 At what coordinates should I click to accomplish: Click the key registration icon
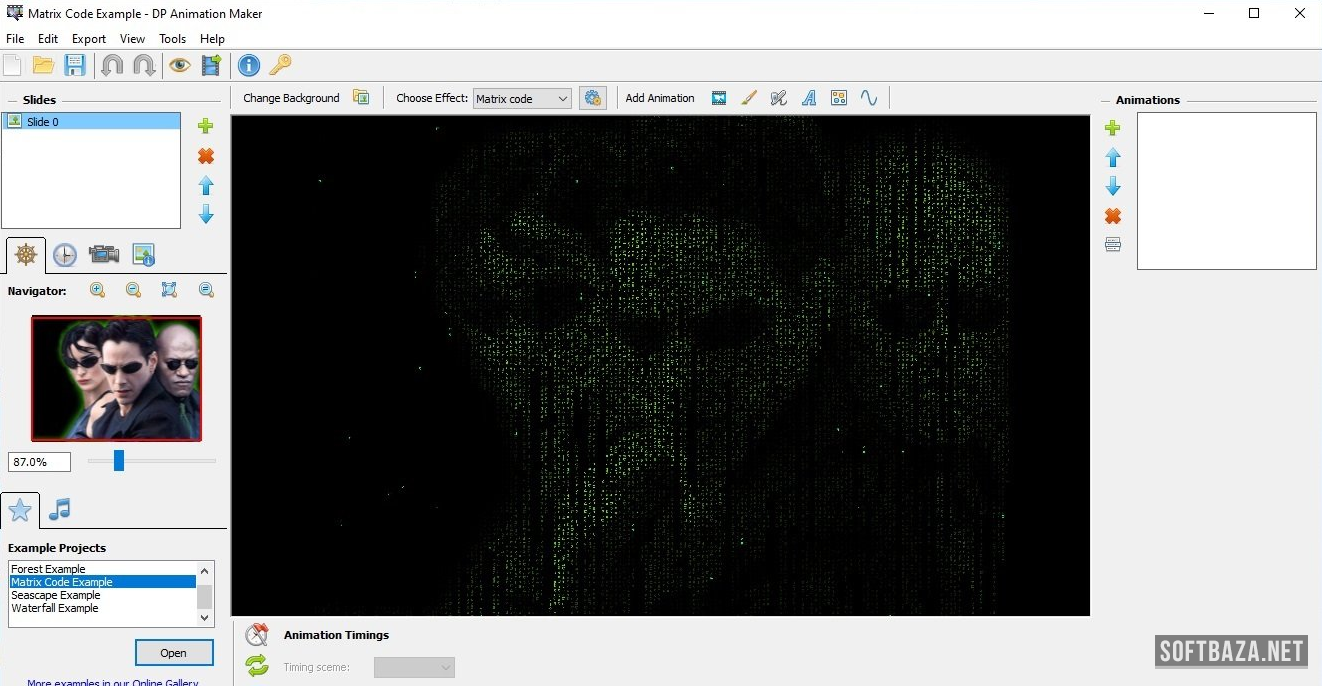280,66
